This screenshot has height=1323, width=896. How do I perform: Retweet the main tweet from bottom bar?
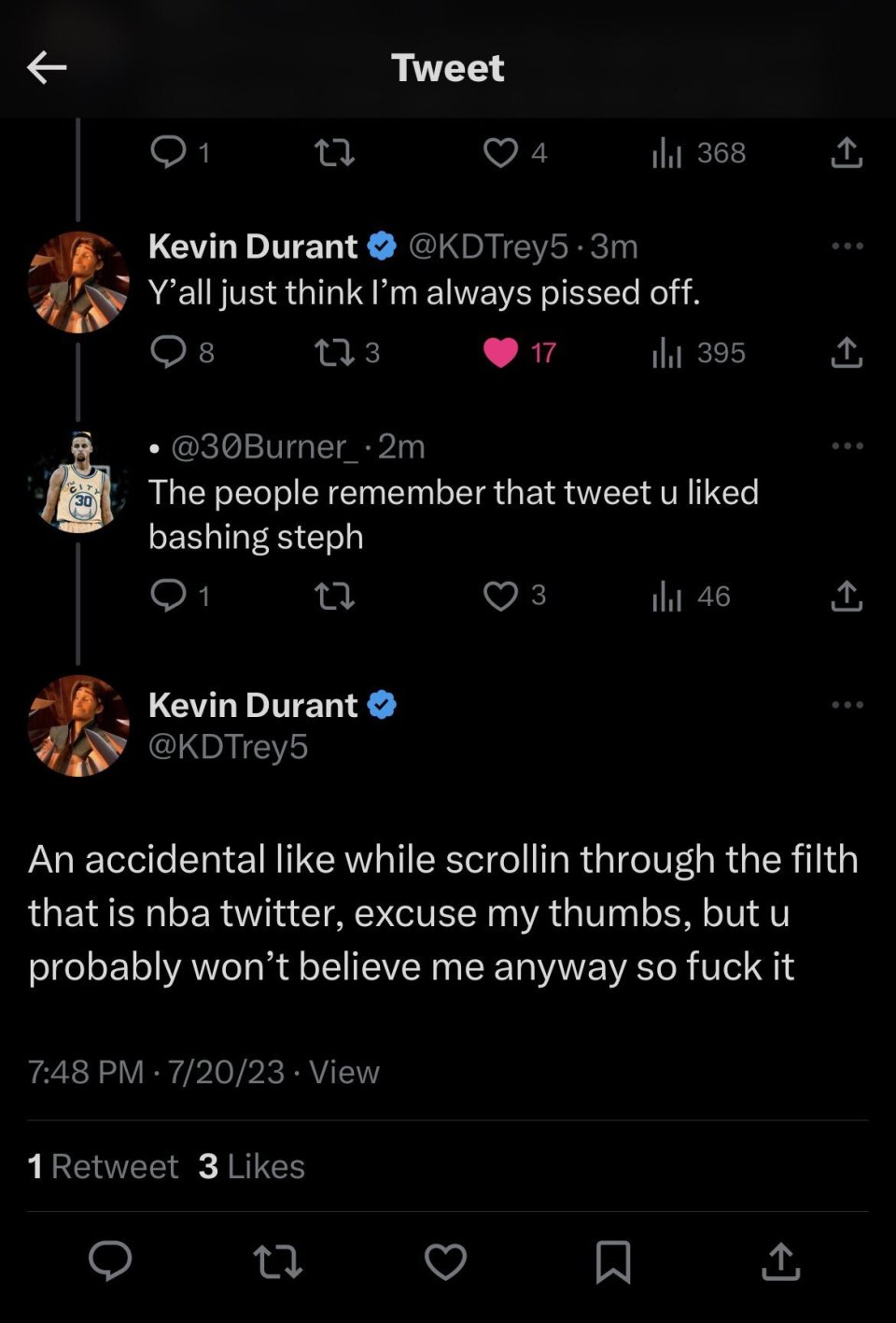click(x=277, y=1260)
